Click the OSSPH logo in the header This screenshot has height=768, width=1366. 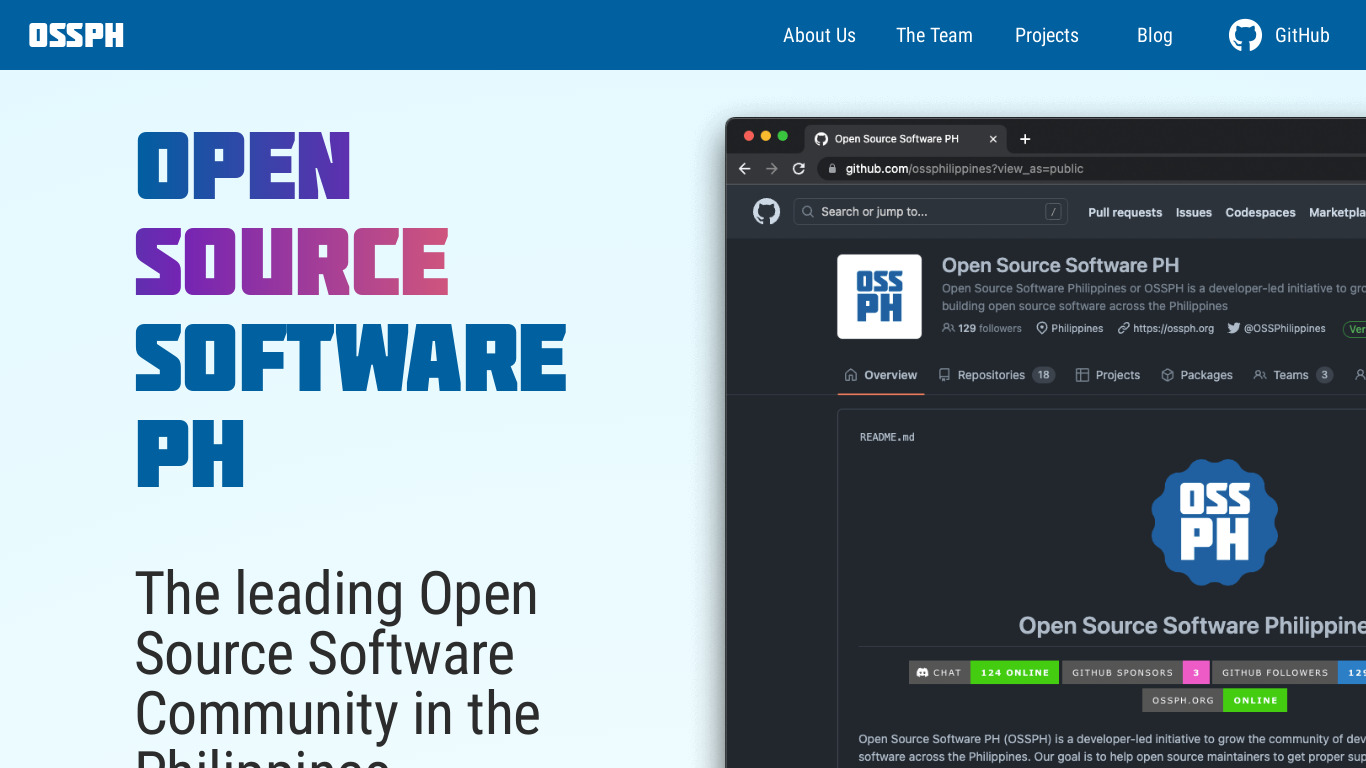click(76, 36)
